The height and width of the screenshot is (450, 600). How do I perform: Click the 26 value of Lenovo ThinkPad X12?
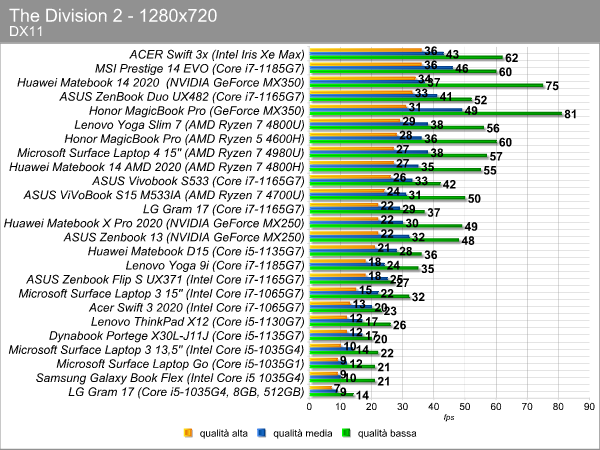point(399,325)
